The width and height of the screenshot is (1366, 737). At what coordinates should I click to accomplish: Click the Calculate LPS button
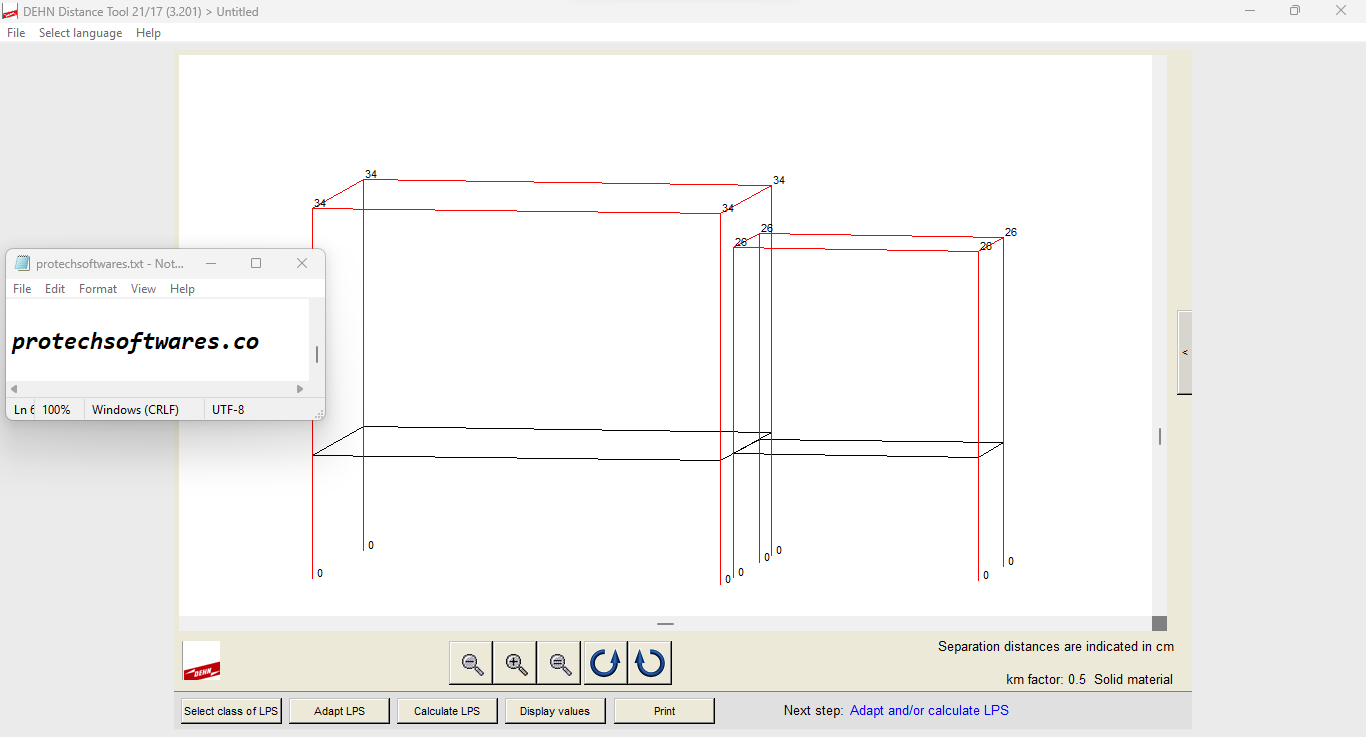447,711
